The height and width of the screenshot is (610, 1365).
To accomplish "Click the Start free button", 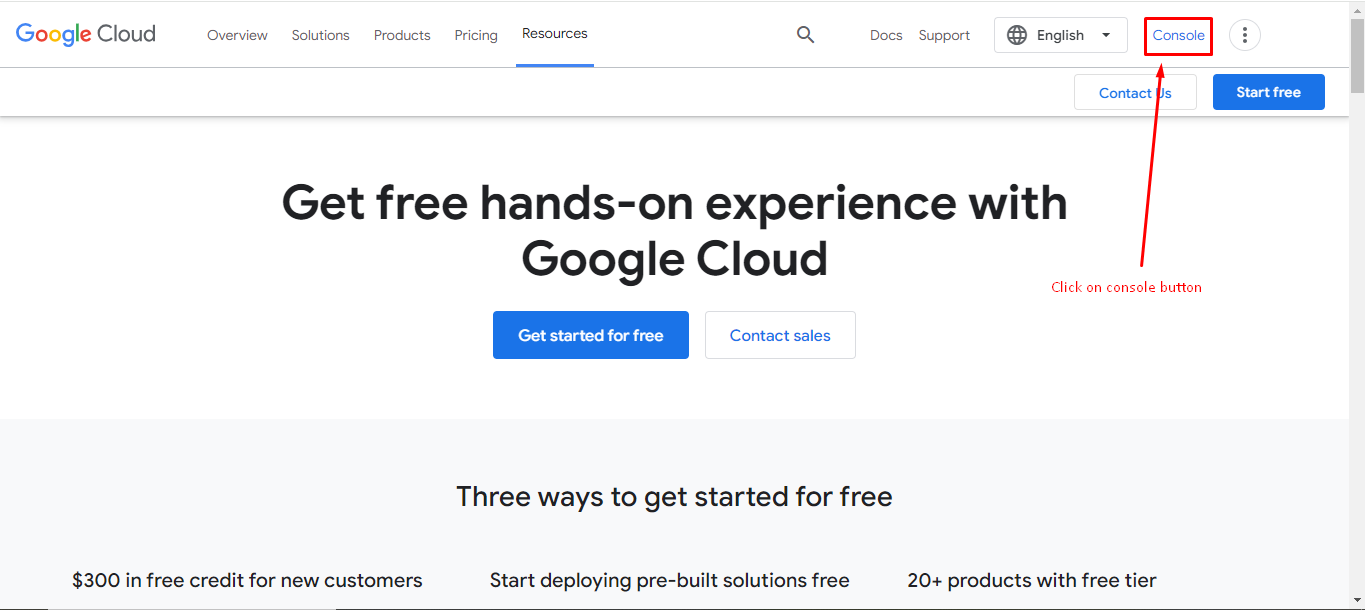I will (1268, 92).
